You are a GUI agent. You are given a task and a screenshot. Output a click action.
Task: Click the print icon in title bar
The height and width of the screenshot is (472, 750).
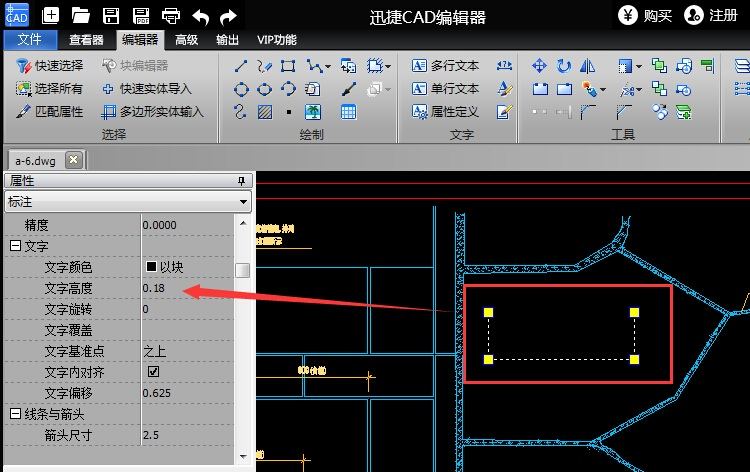pyautogui.click(x=171, y=15)
